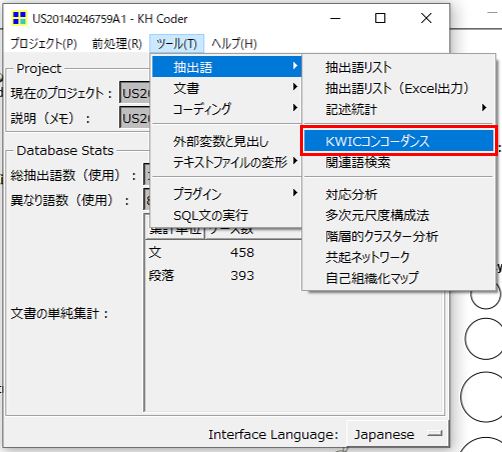Expand the 記述統計 submenu
The height and width of the screenshot is (452, 502).
point(398,109)
